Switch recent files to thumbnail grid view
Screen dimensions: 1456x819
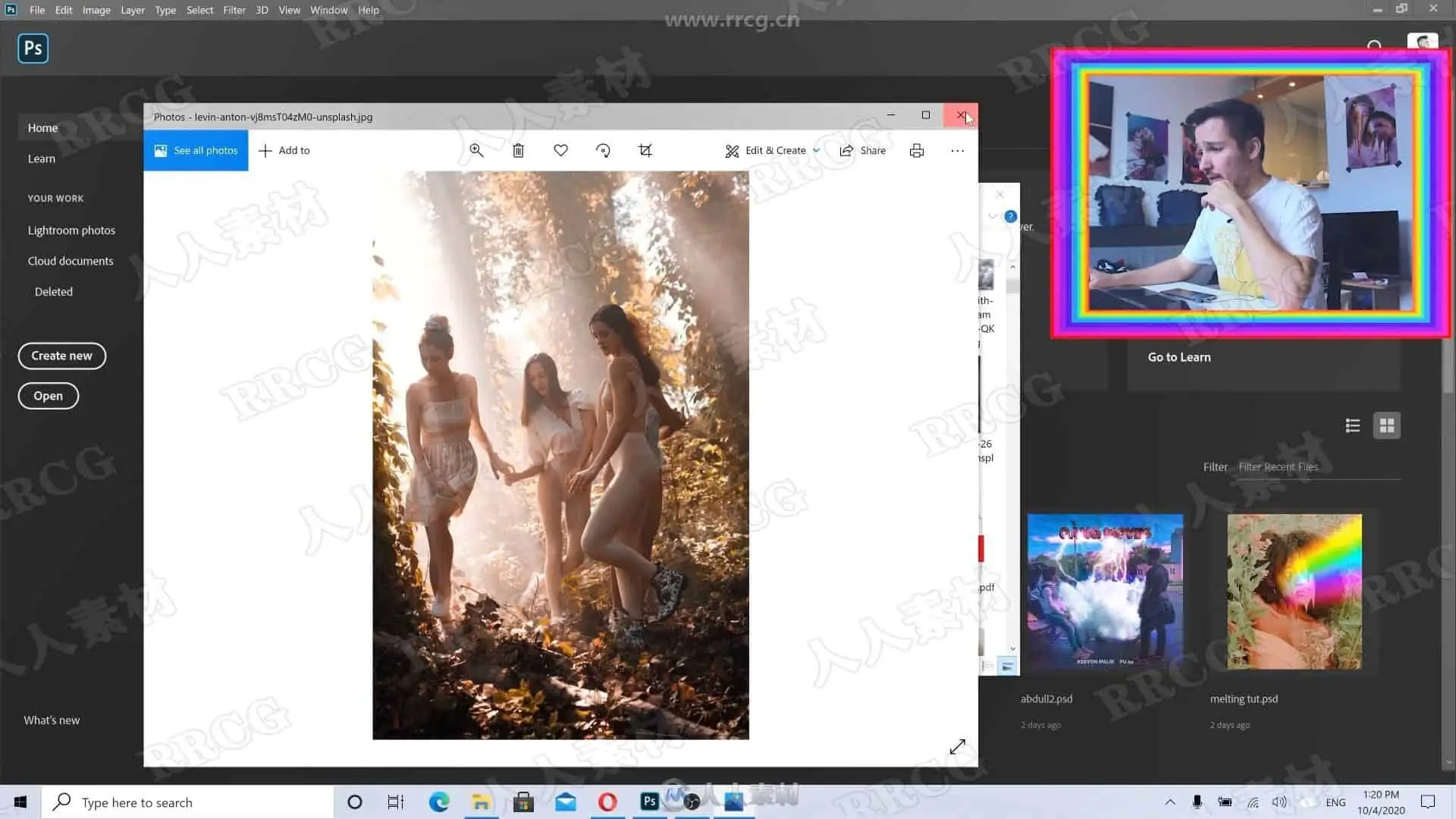[1387, 425]
